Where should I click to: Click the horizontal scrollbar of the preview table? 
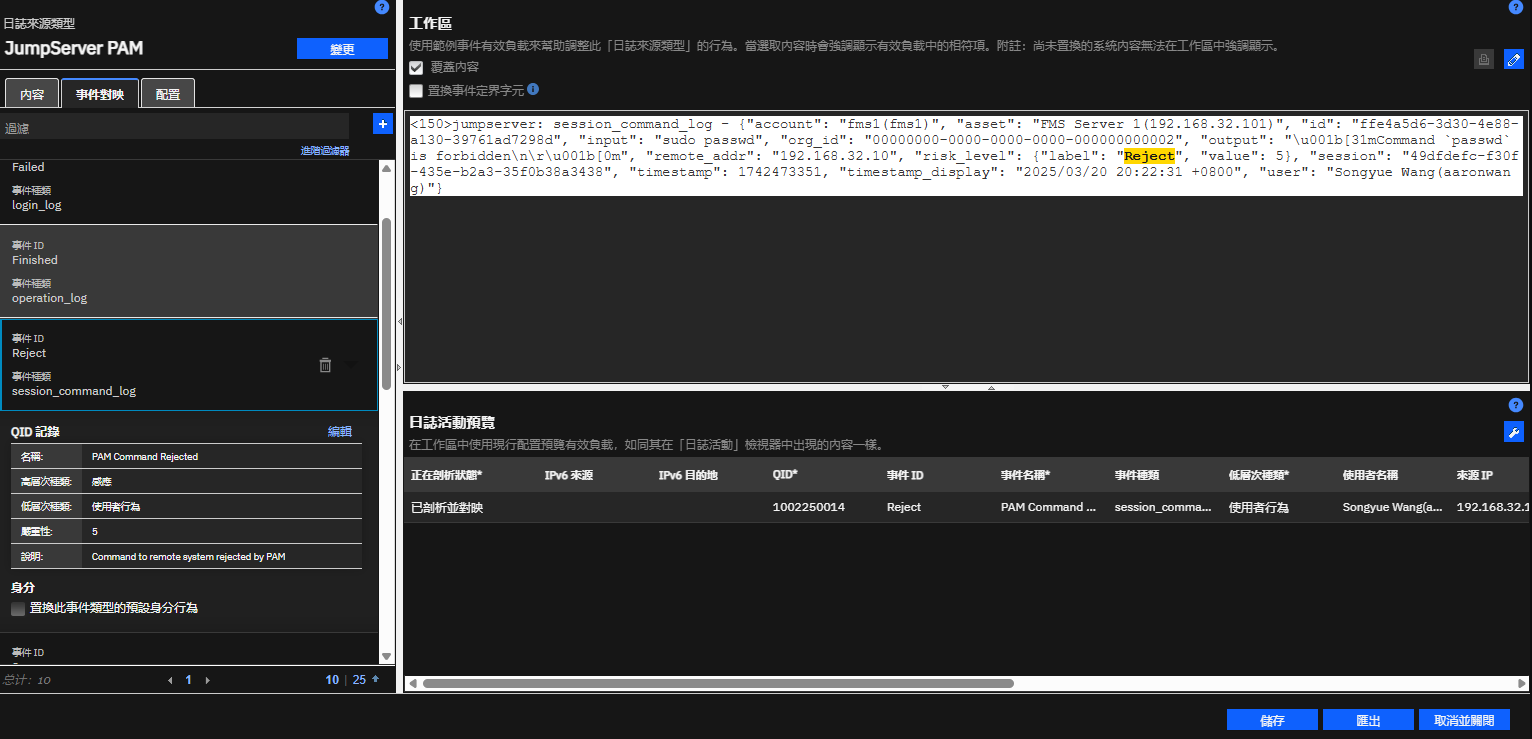[x=718, y=684]
